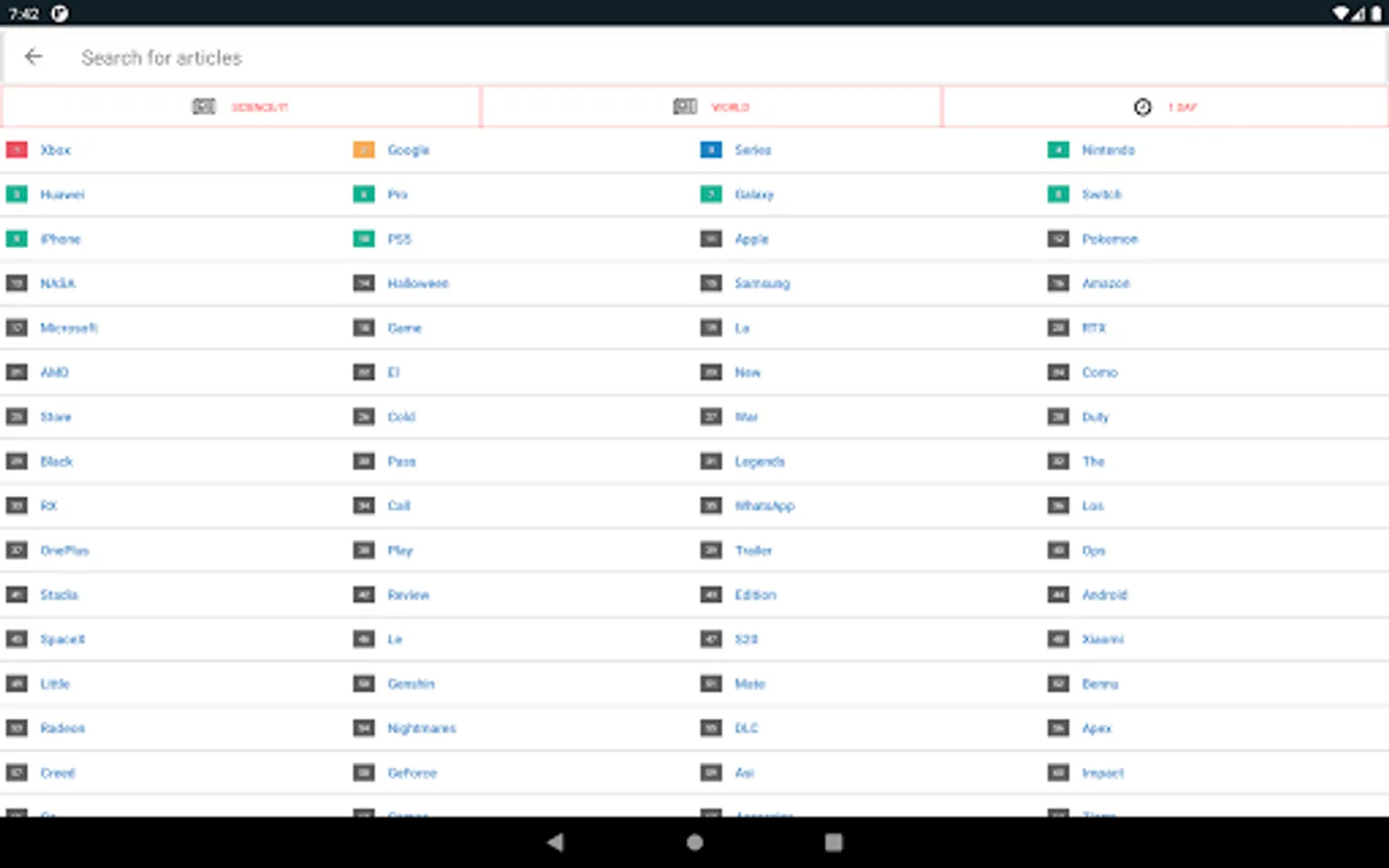Open the WORLD region filter
Viewport: 1389px width, 868px height.
pyautogui.click(x=711, y=107)
